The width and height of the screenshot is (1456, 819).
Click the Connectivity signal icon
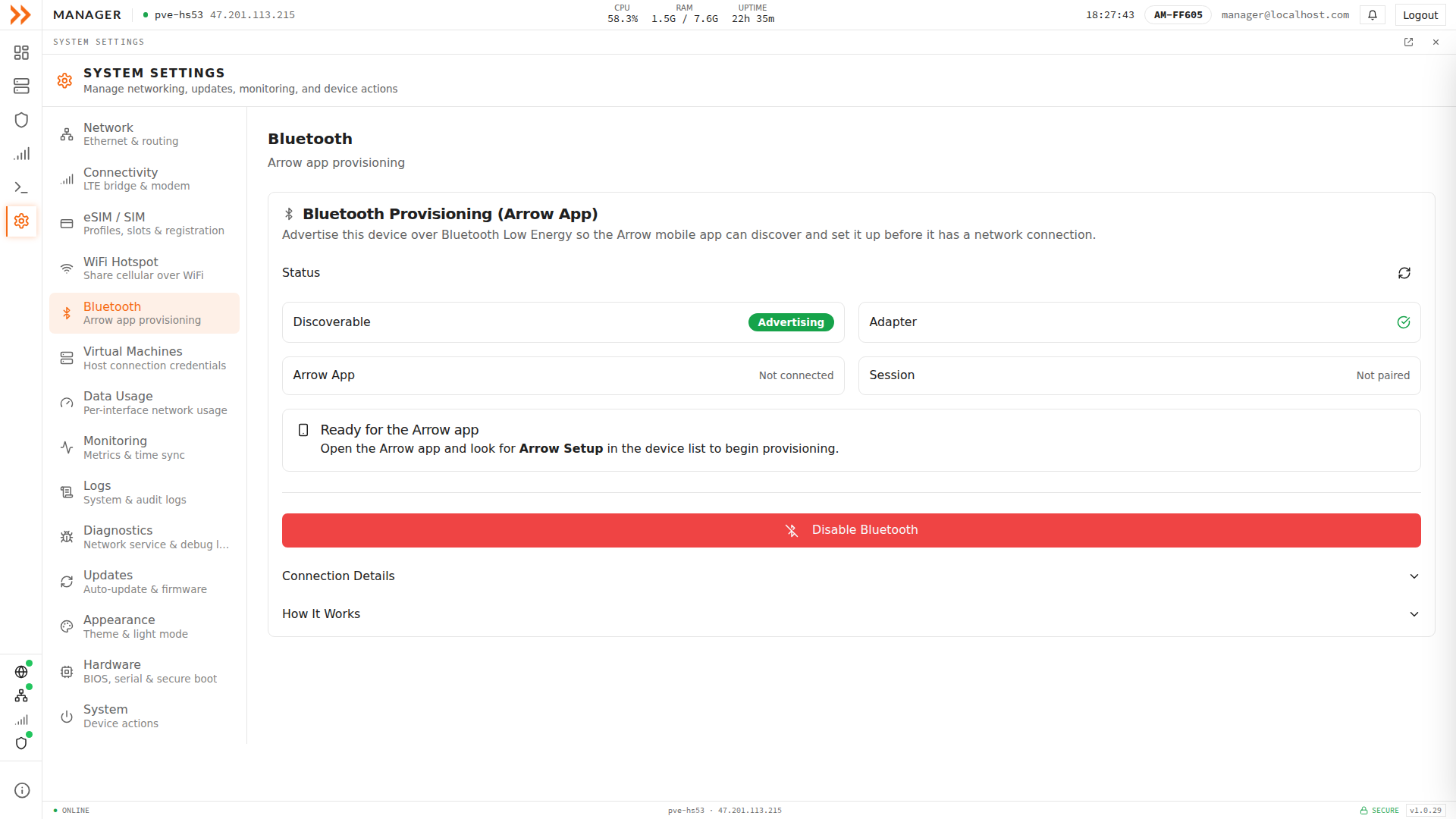click(x=67, y=179)
